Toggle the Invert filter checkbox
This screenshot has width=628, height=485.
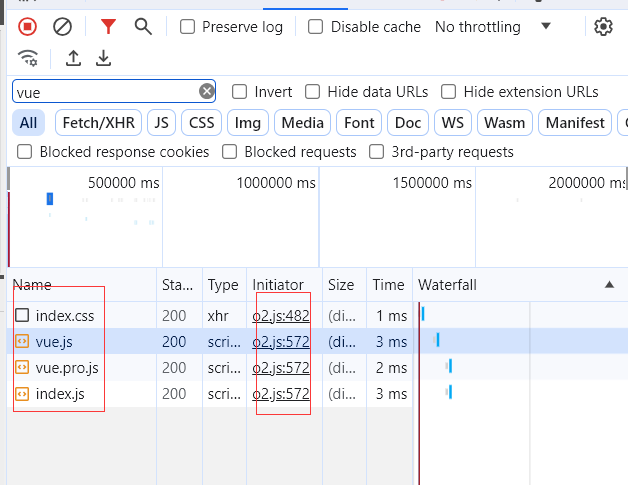240,92
